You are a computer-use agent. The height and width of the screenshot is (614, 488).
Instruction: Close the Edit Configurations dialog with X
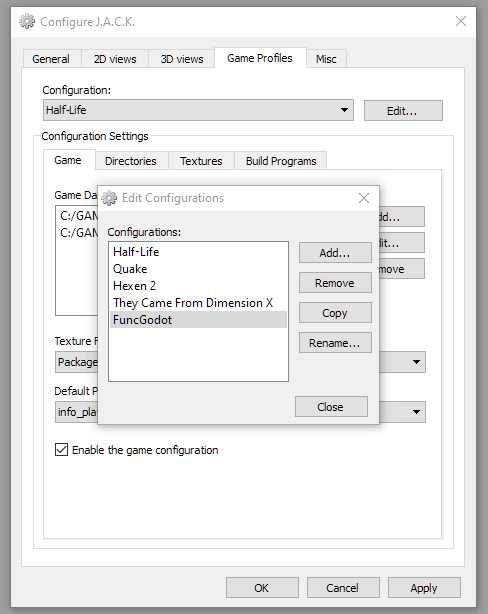click(x=364, y=198)
